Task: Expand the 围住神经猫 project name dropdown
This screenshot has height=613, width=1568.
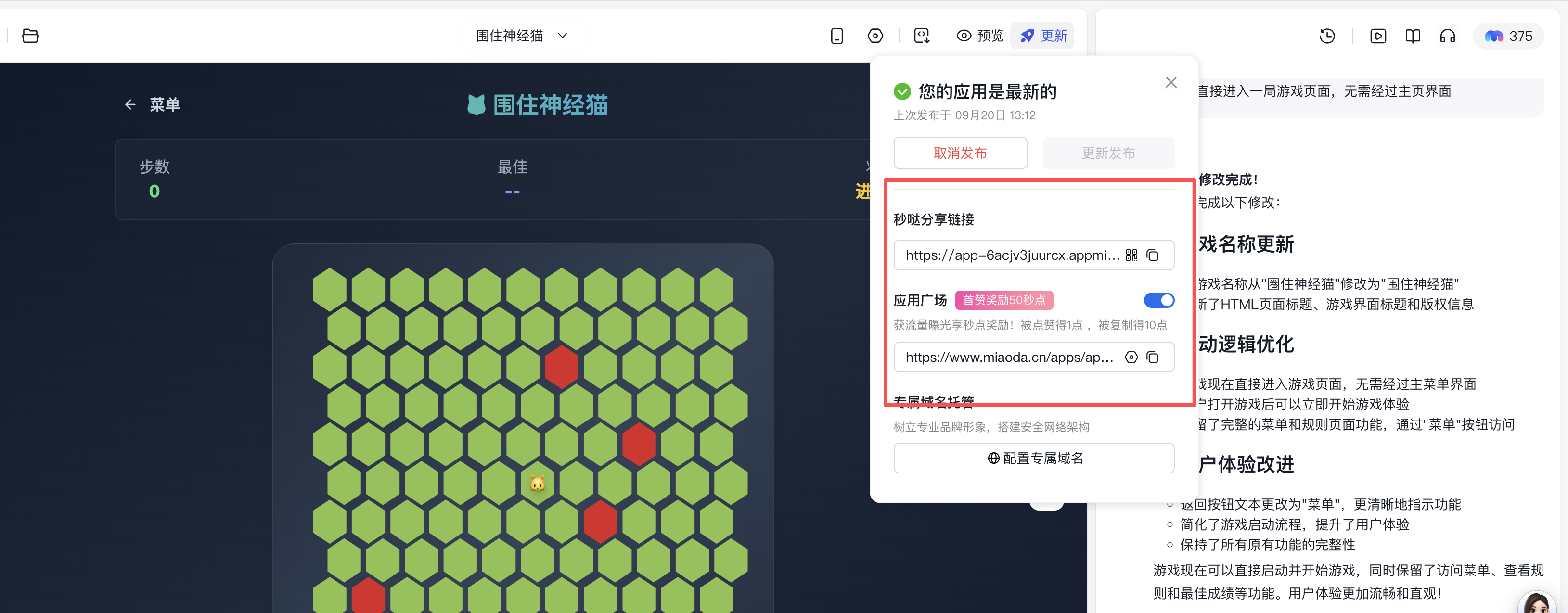Action: [522, 36]
